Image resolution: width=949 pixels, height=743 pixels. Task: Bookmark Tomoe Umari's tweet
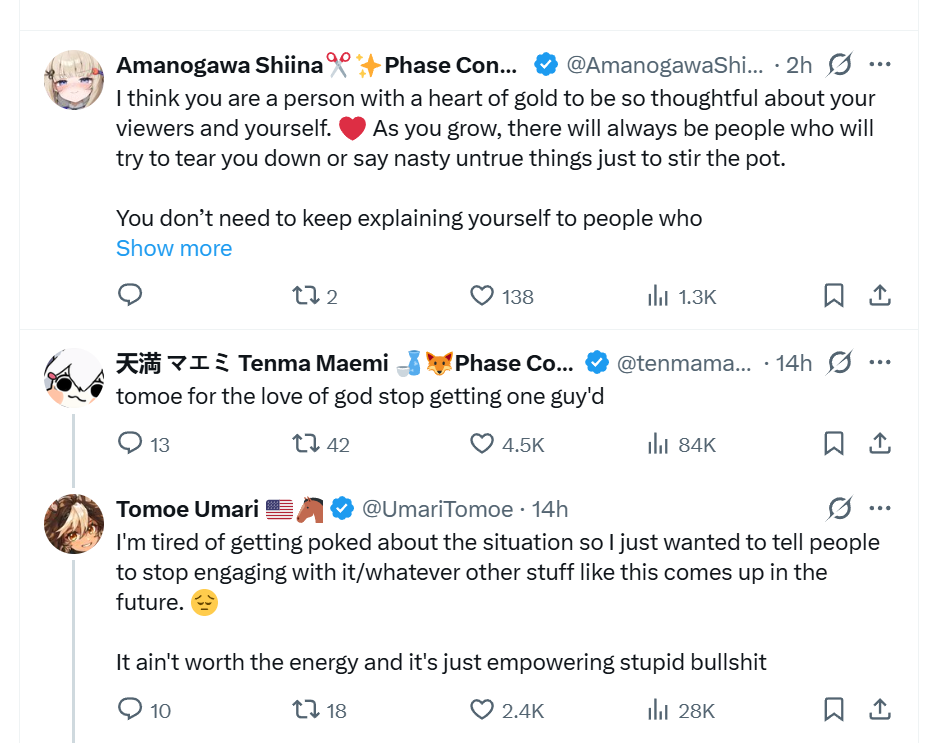point(833,709)
